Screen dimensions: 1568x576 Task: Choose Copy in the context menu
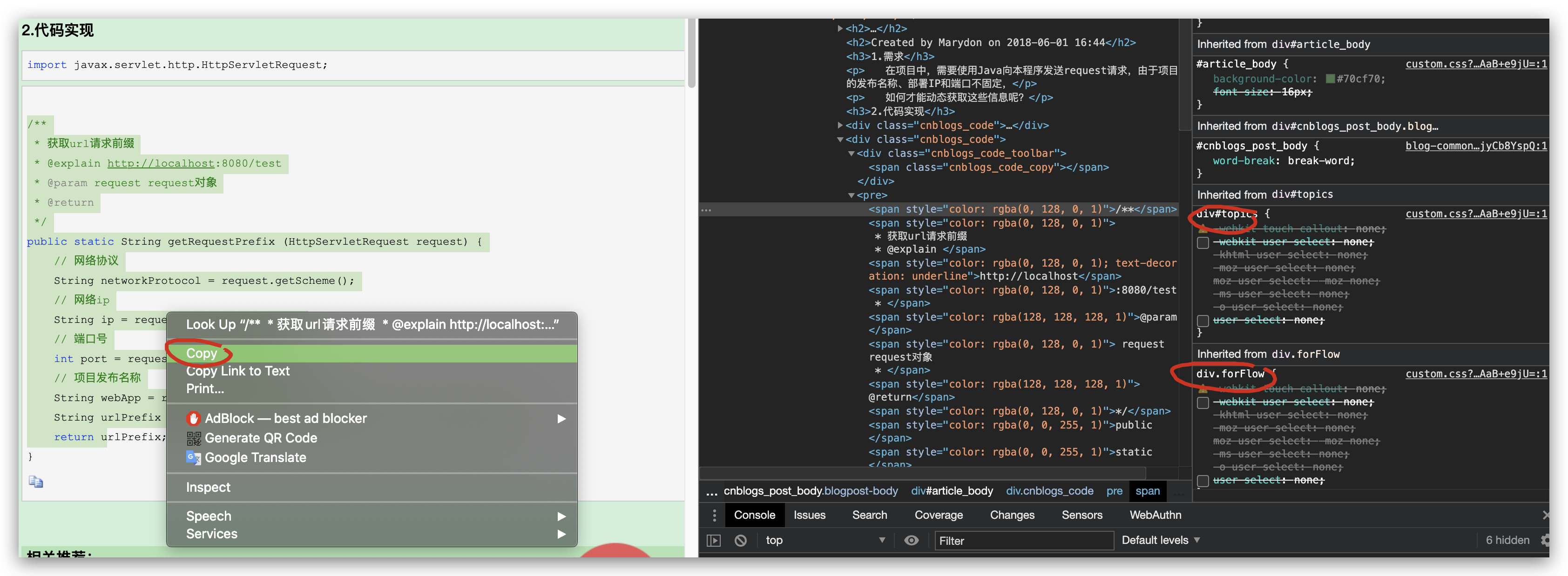(x=372, y=354)
